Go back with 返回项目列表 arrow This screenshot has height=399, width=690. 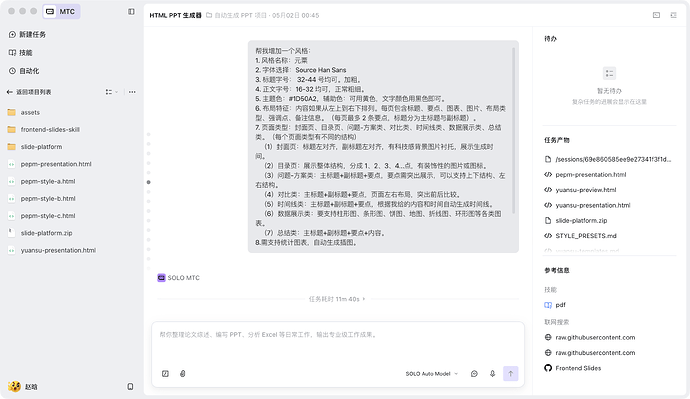tap(29, 92)
